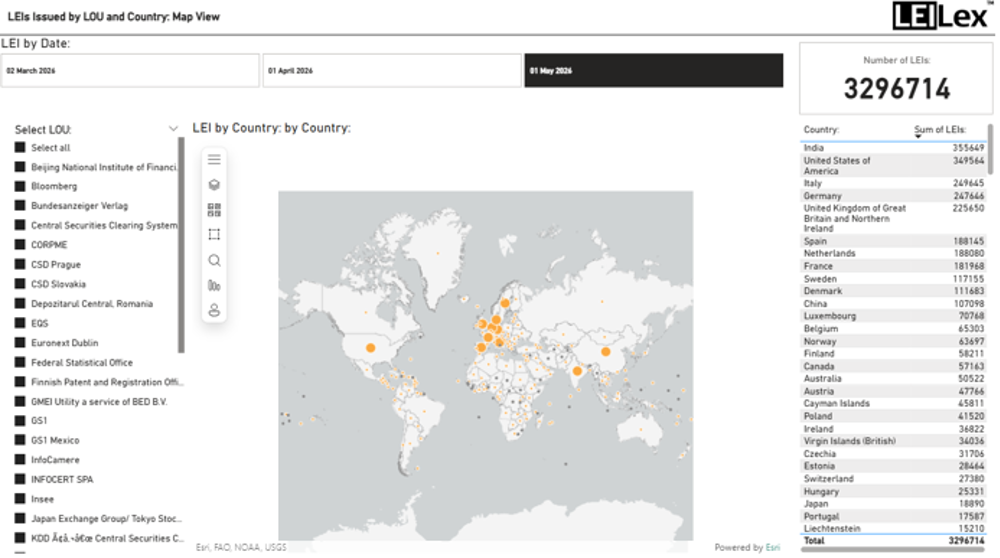Select the Cayman Islands row in table

(x=893, y=404)
